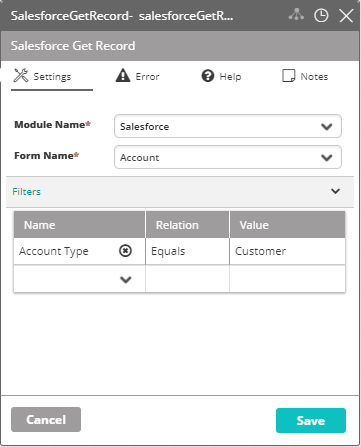This screenshot has width=361, height=447.
Task: Click the Value column header
Action: (x=287, y=225)
